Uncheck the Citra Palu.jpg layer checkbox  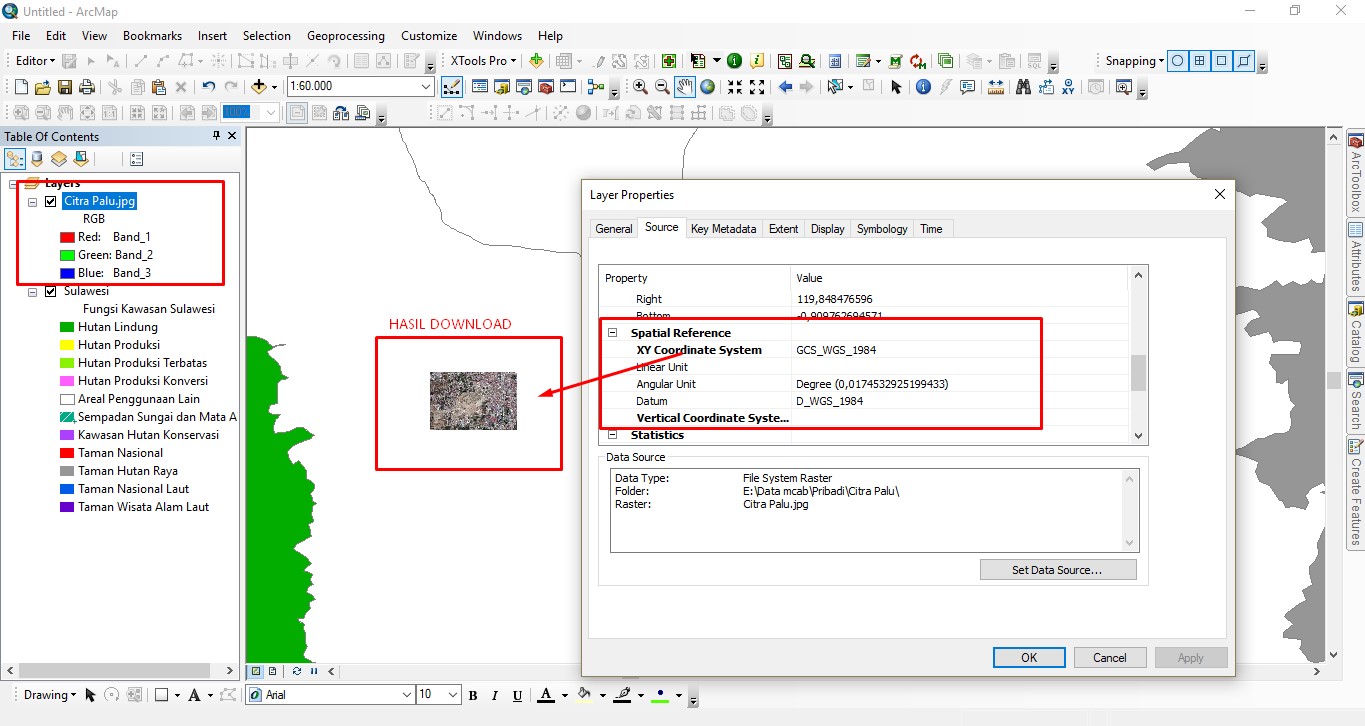(51, 201)
